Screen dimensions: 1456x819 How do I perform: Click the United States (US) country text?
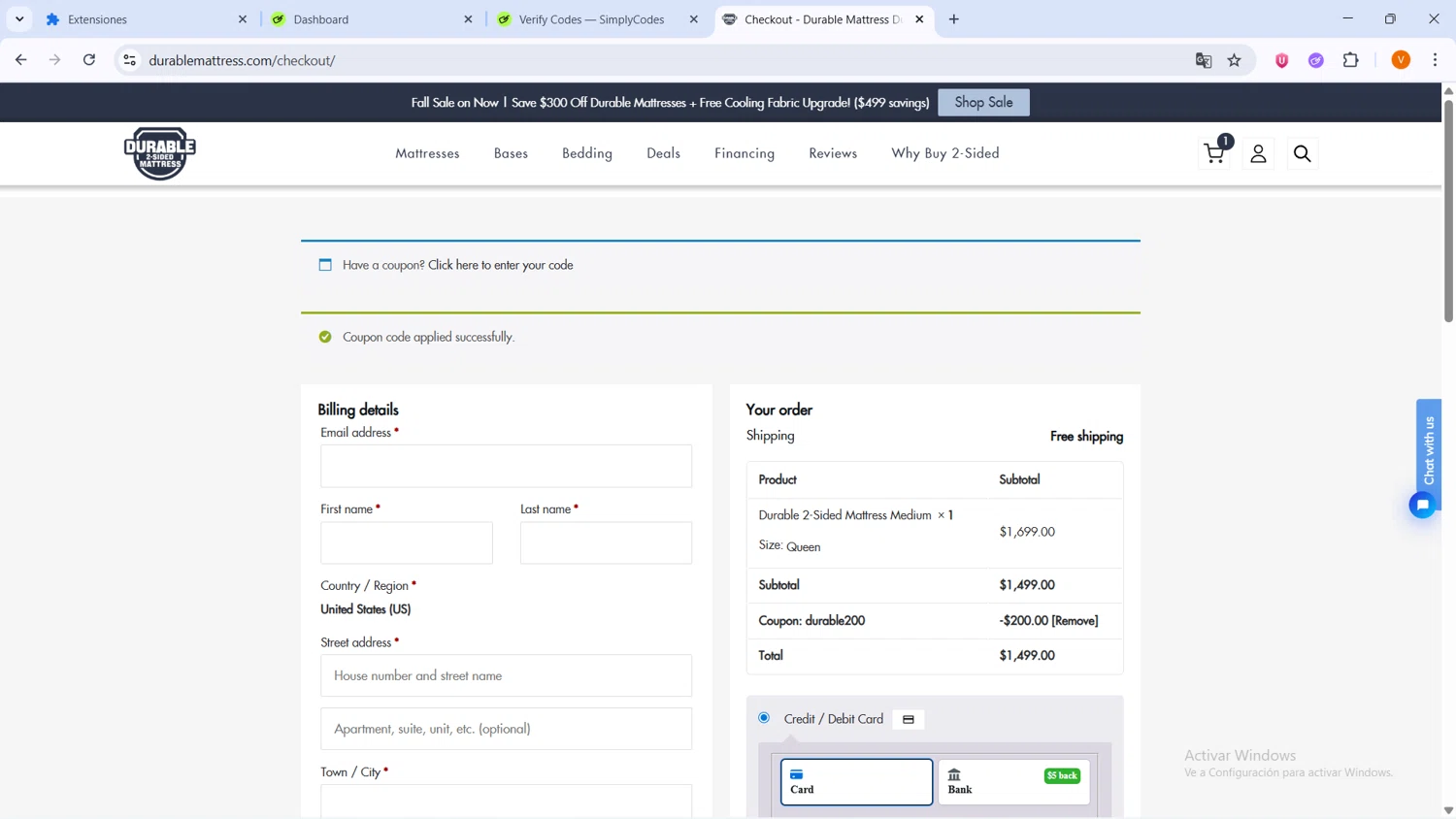[366, 609]
